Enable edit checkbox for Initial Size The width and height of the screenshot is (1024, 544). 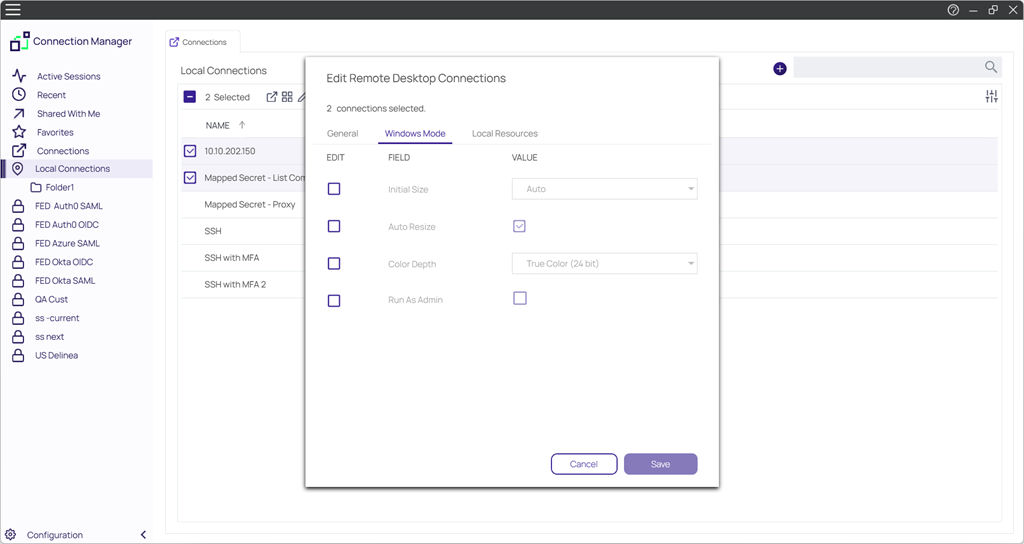point(334,189)
